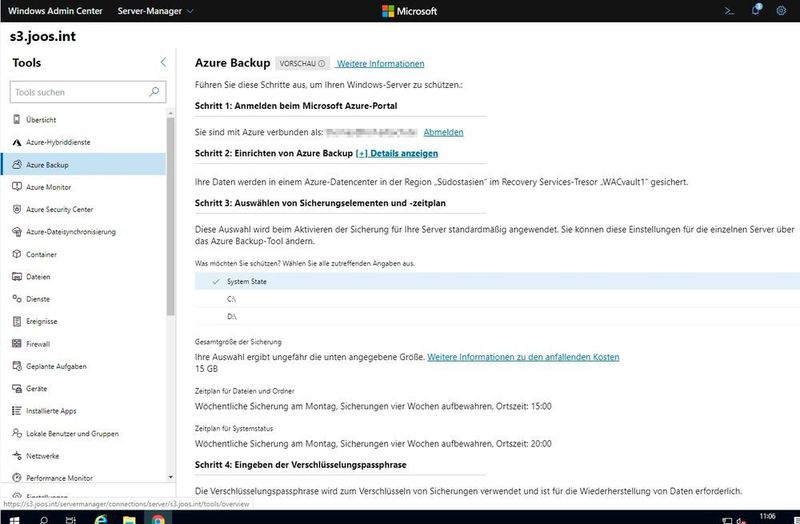Open the notifications bell in header
This screenshot has width=800, height=524.
point(756,10)
